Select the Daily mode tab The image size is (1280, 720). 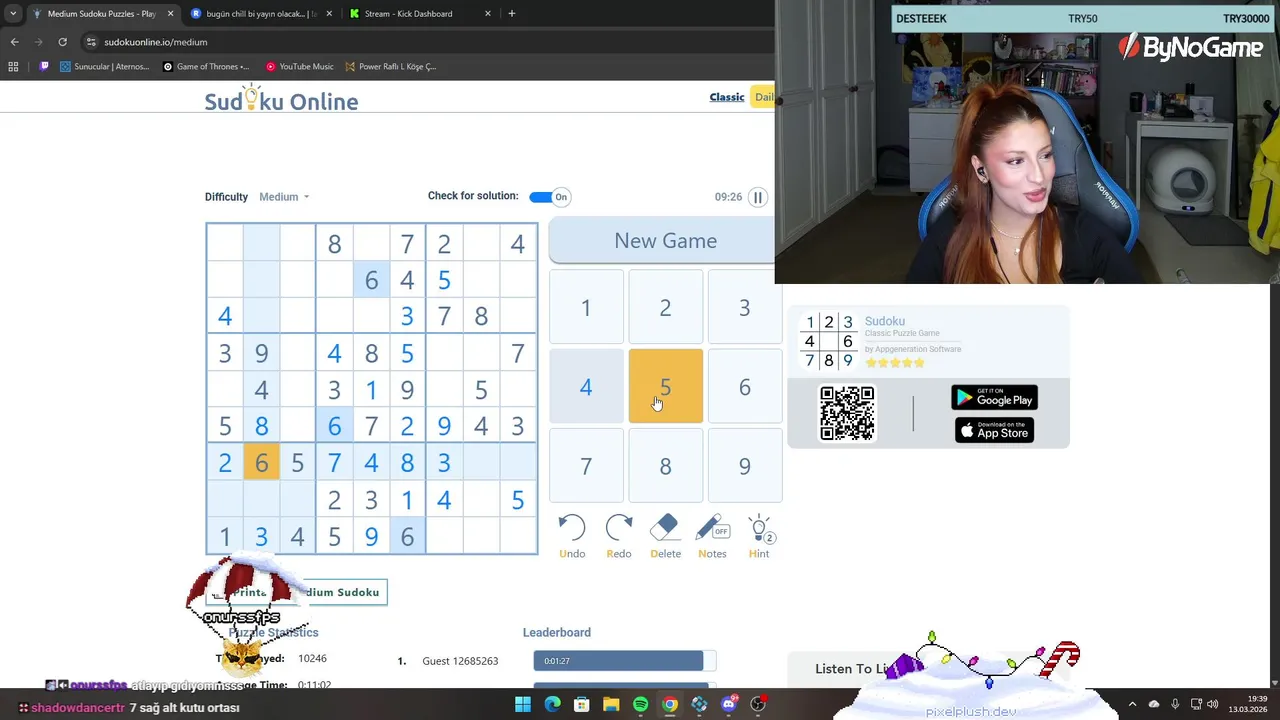coord(764,97)
